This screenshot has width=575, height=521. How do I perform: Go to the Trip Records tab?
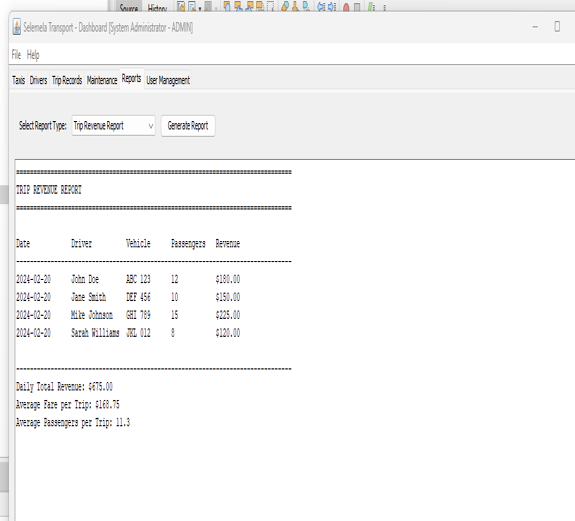coord(67,80)
